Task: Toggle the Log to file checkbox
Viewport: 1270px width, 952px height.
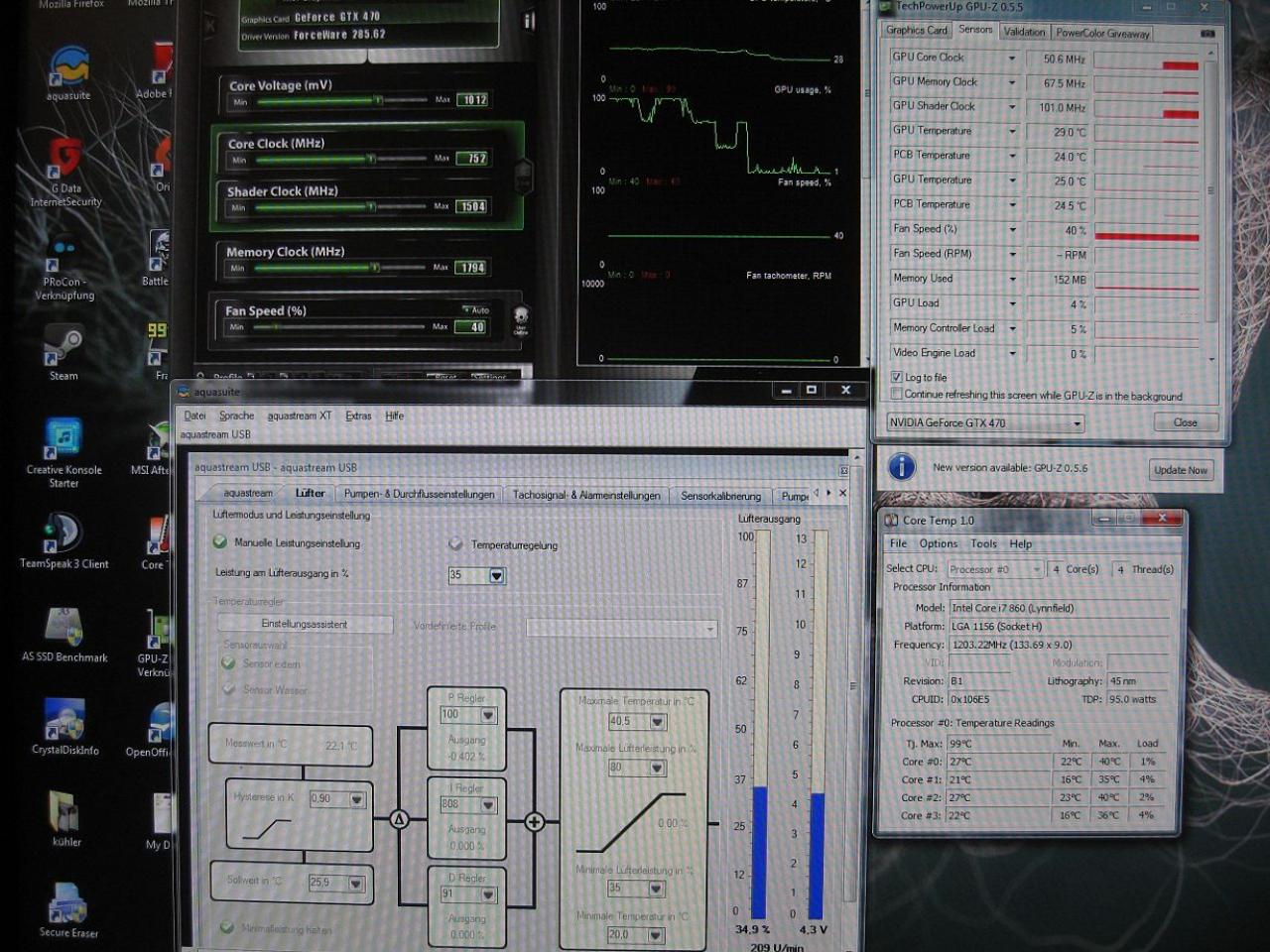Action: coord(896,377)
